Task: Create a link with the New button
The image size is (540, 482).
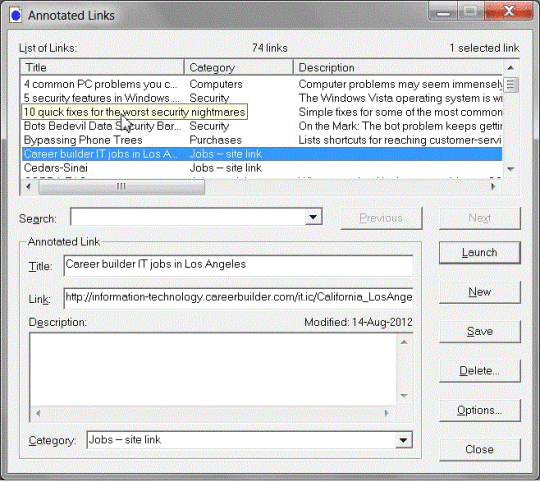Action: tap(479, 292)
